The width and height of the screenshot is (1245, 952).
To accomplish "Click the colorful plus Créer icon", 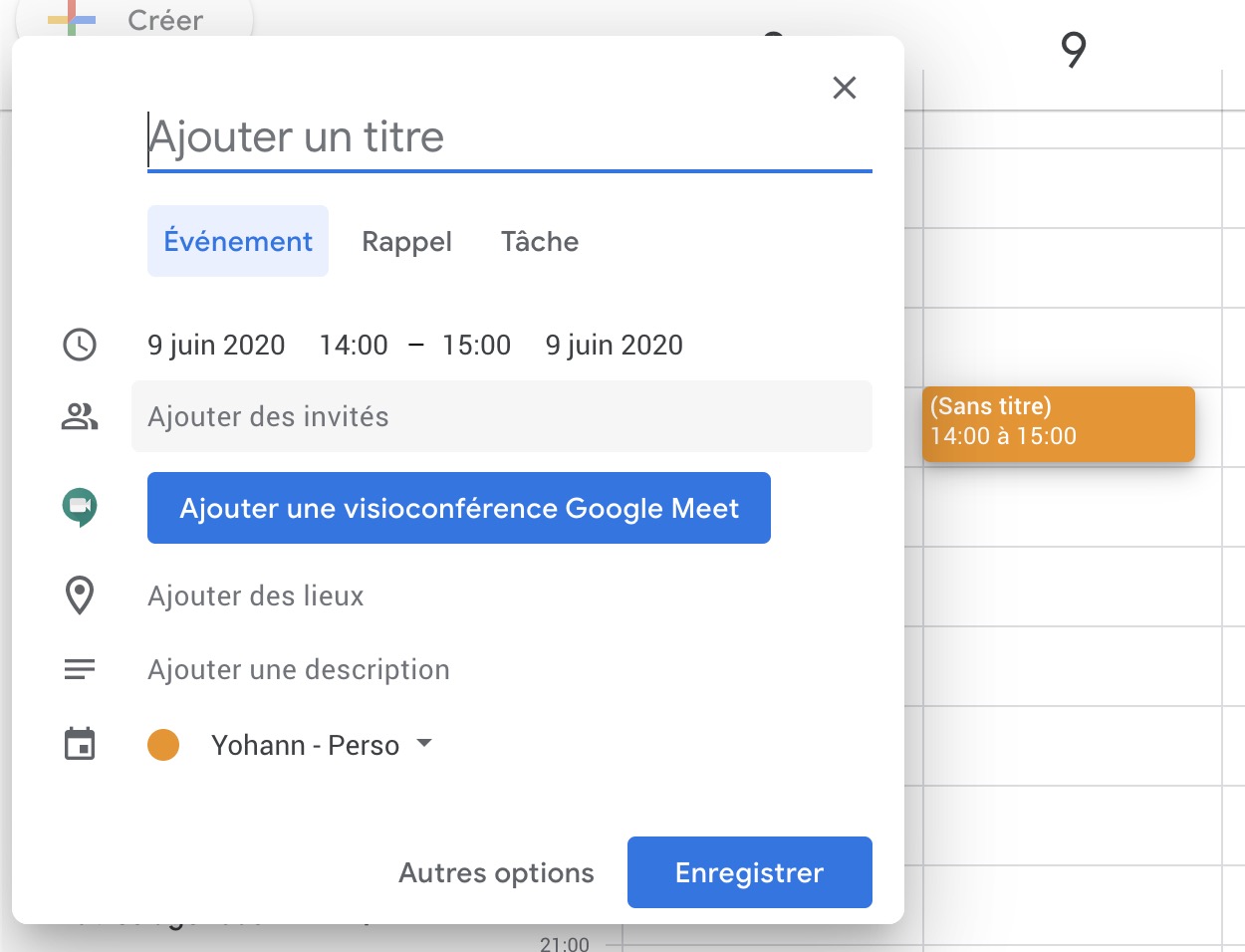I will (72, 20).
